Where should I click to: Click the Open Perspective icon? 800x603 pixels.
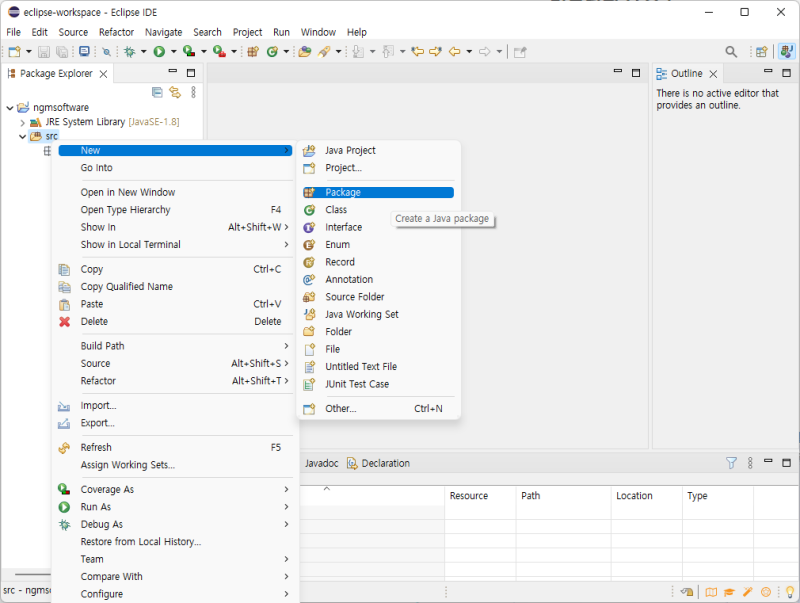[762, 52]
